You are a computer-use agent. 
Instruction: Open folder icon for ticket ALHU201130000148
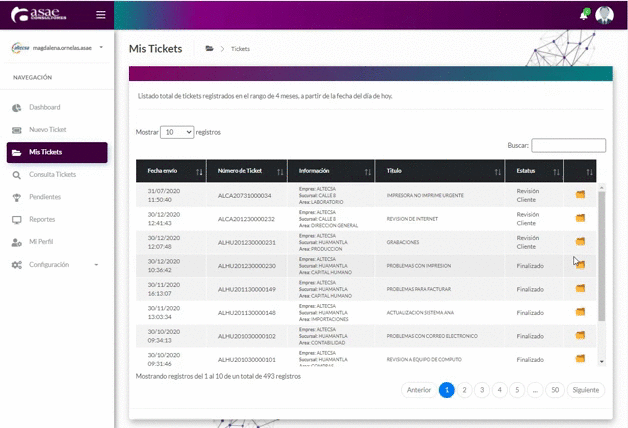[x=580, y=312]
